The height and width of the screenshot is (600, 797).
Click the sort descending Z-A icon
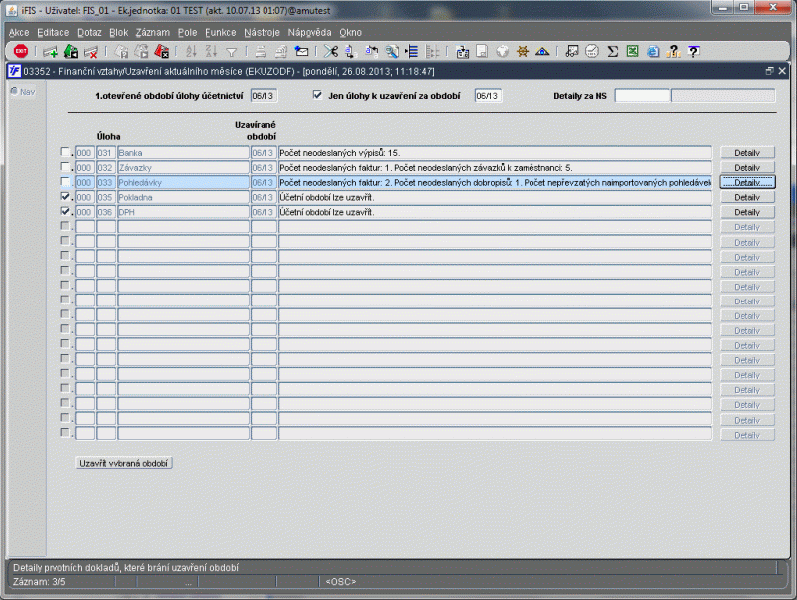(211, 51)
